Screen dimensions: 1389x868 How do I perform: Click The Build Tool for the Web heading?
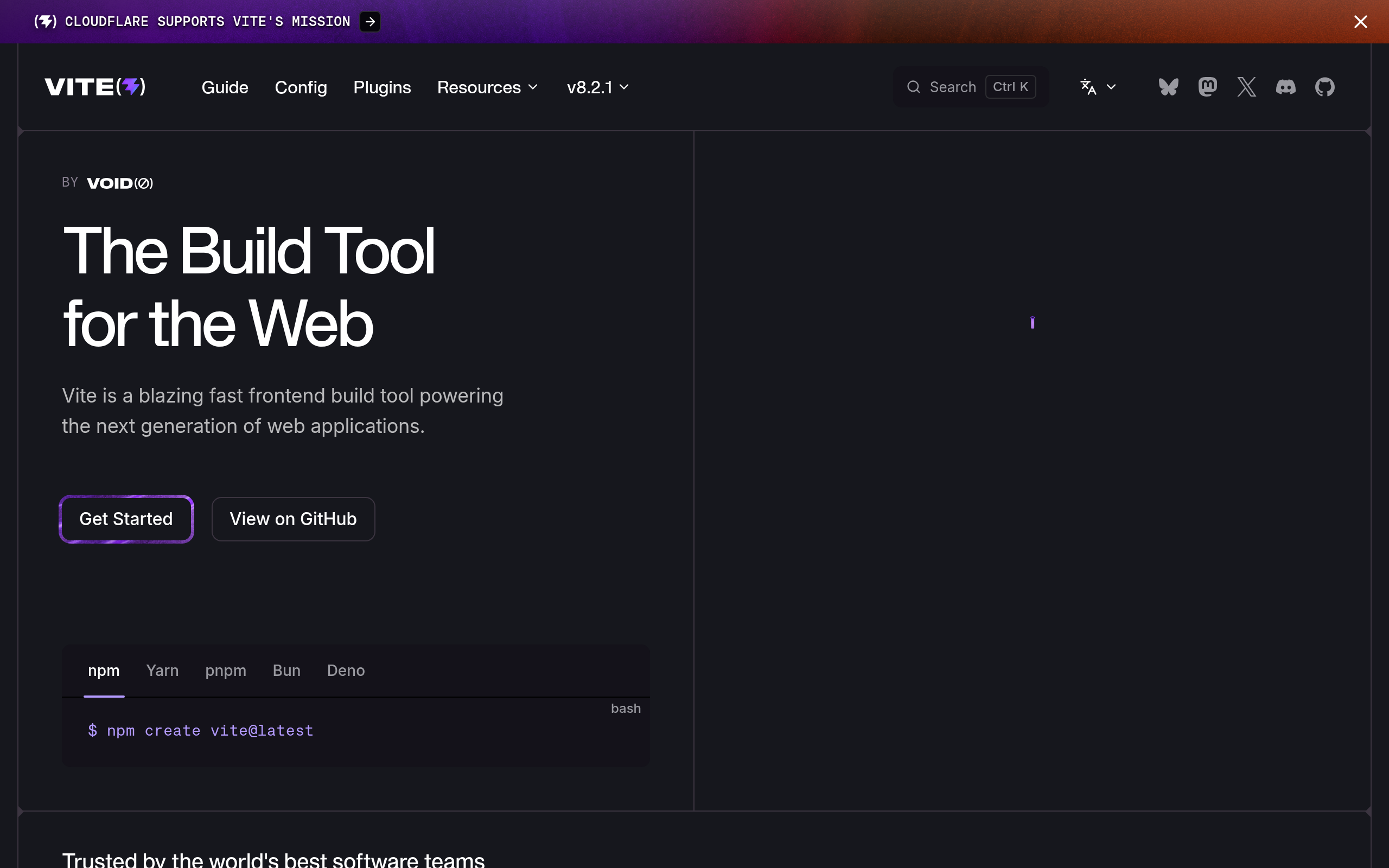tap(249, 286)
